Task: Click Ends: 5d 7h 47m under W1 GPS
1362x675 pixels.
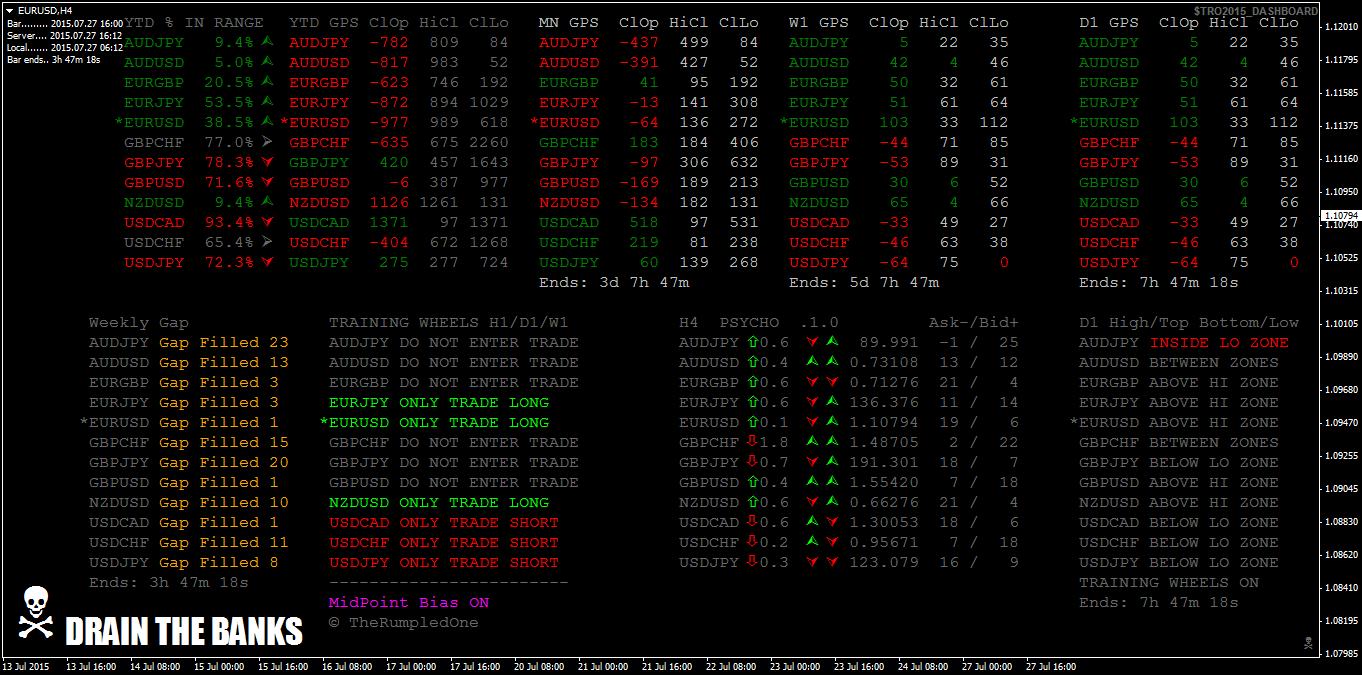Action: click(864, 283)
